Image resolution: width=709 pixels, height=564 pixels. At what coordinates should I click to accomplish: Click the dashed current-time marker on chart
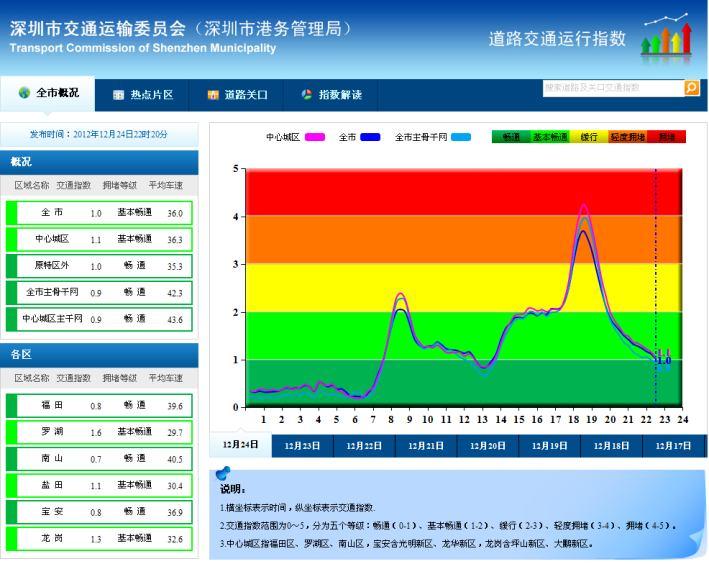[x=656, y=287]
